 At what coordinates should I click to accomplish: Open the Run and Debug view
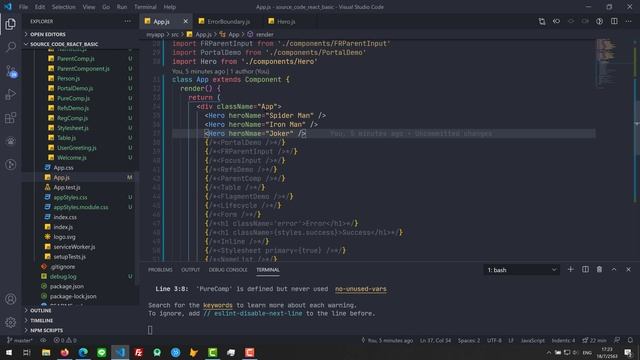click(x=11, y=94)
